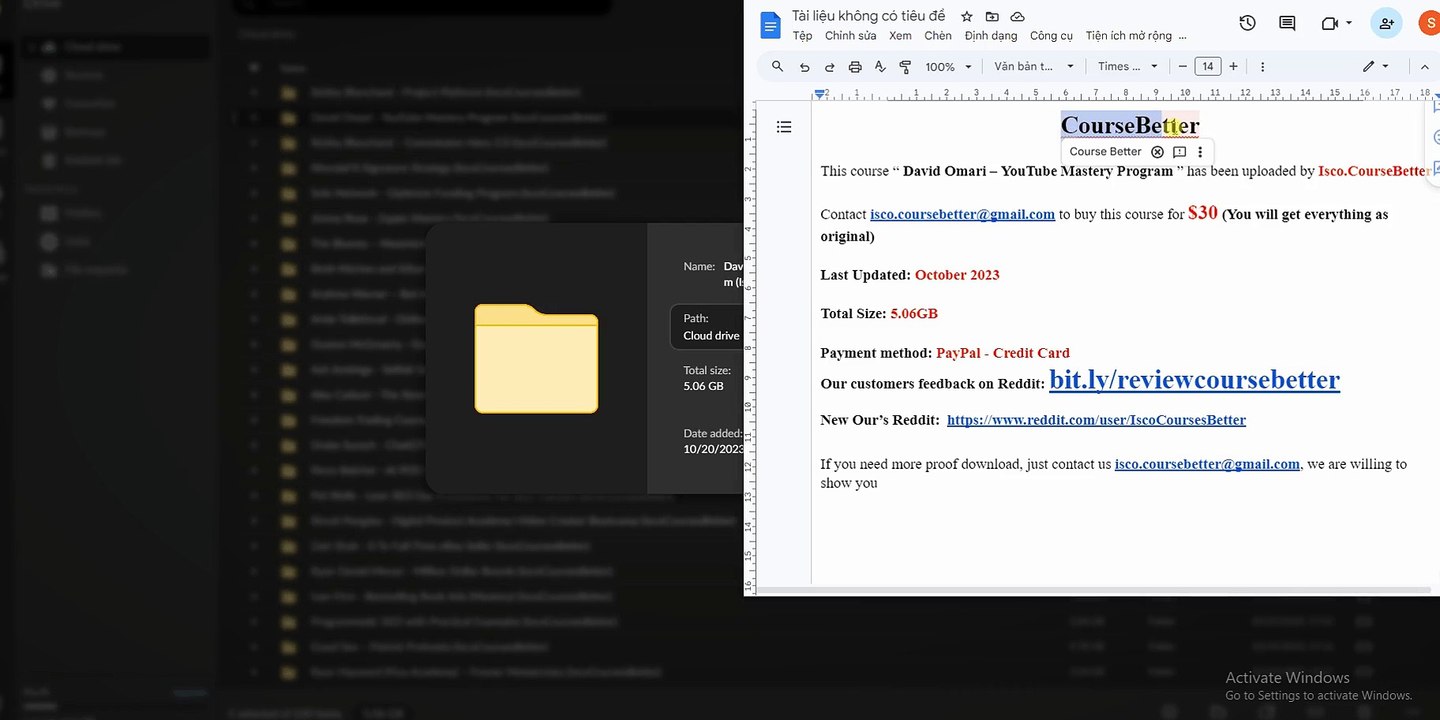1440x720 pixels.
Task: Open the comments history icon
Action: click(1287, 23)
